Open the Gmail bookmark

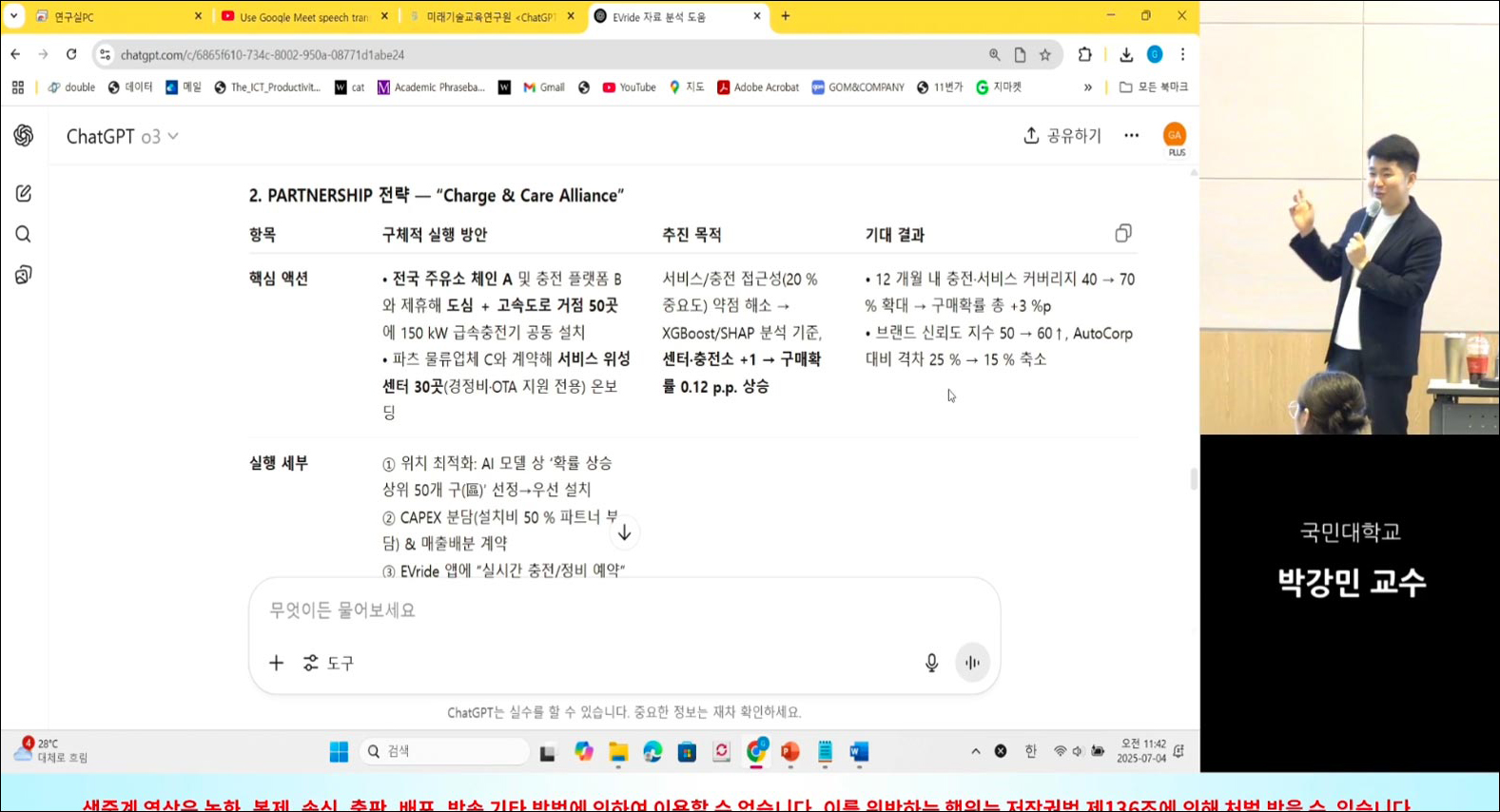[x=544, y=87]
